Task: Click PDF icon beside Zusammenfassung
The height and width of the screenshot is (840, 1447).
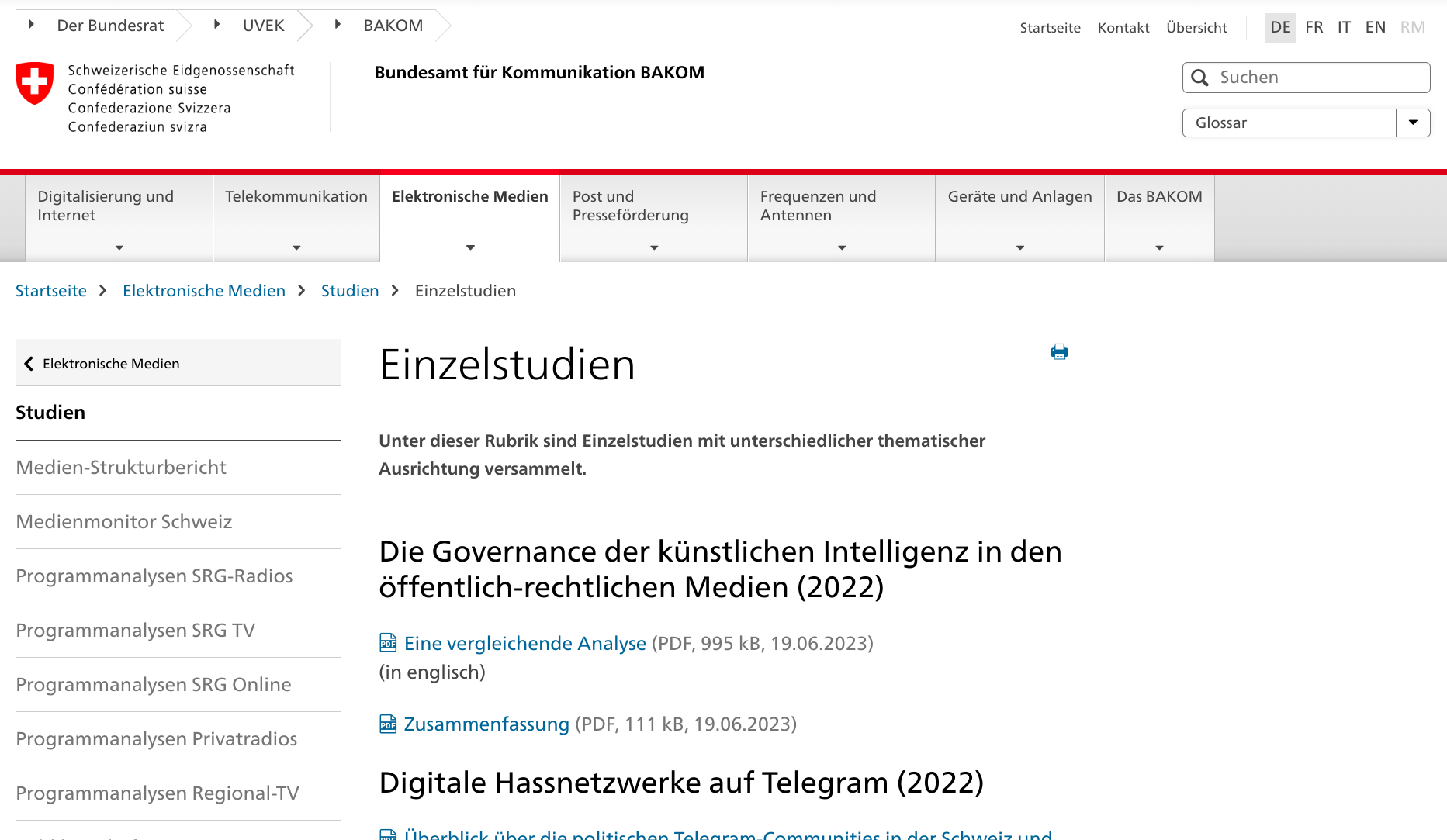Action: coord(388,724)
